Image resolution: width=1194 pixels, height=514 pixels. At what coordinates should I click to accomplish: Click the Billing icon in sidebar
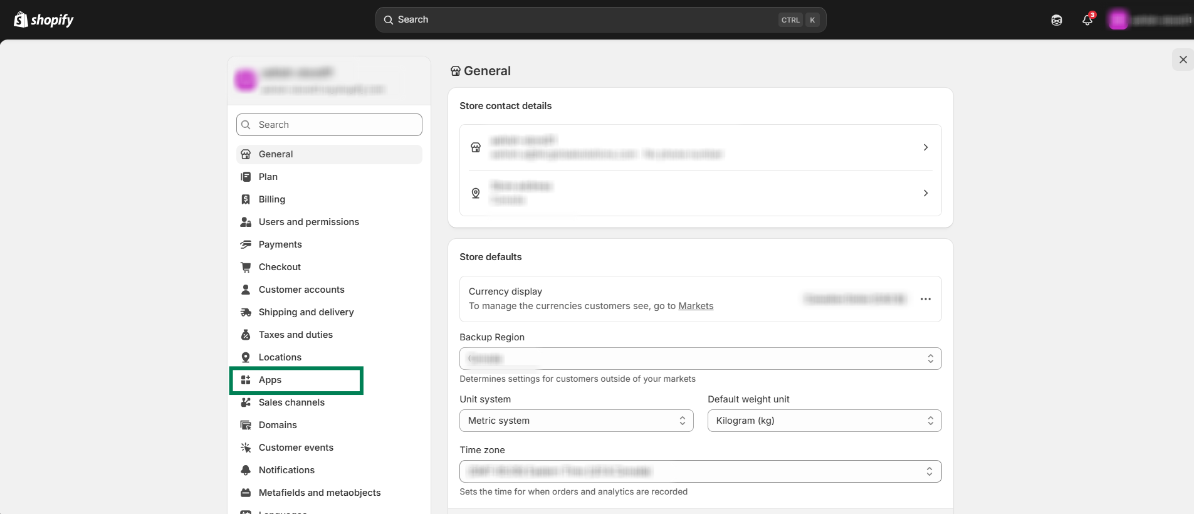[246, 199]
